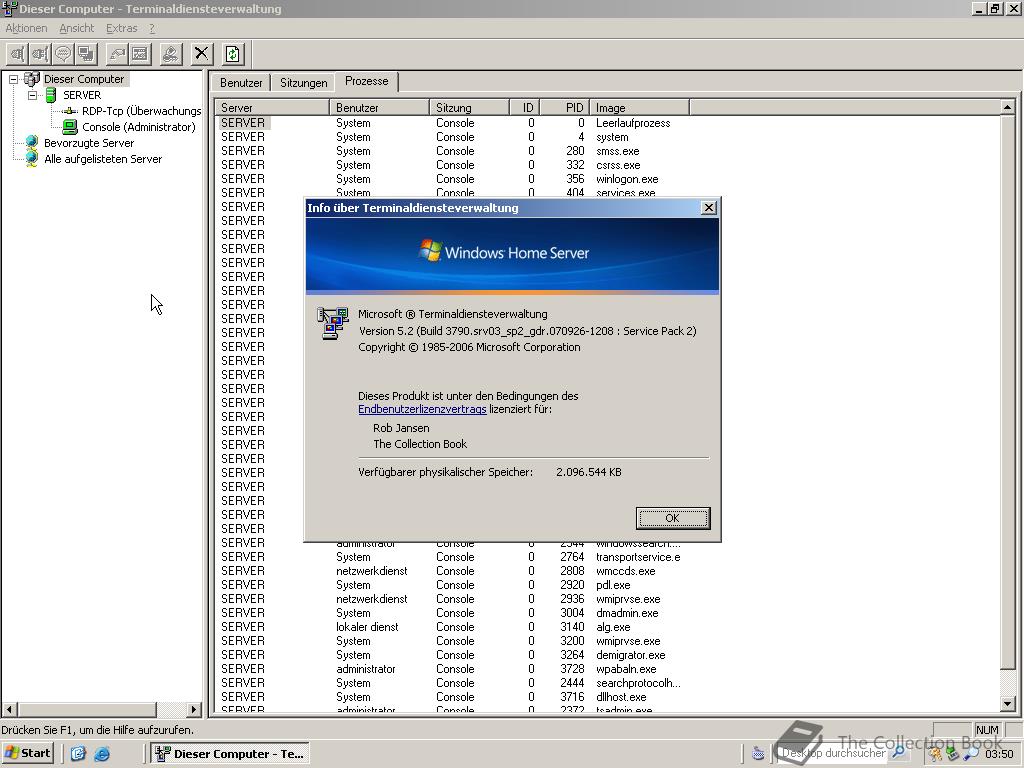The height and width of the screenshot is (768, 1024).
Task: Click the Disconnect session toolbar icon
Action: point(40,54)
